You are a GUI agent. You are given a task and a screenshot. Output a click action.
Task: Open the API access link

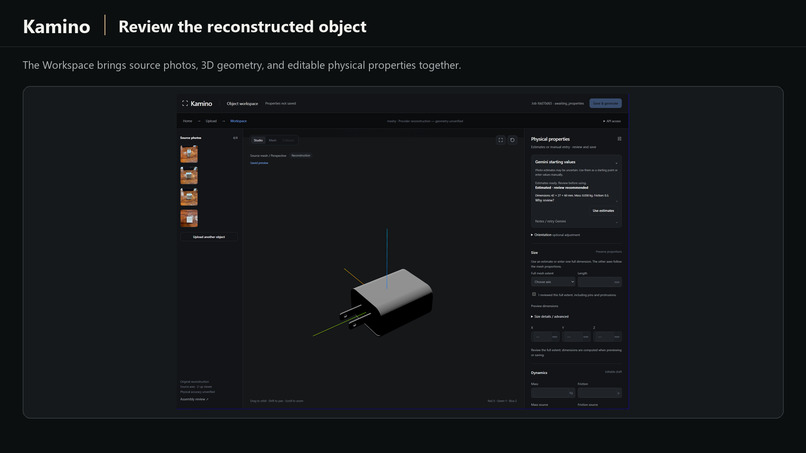pos(612,121)
